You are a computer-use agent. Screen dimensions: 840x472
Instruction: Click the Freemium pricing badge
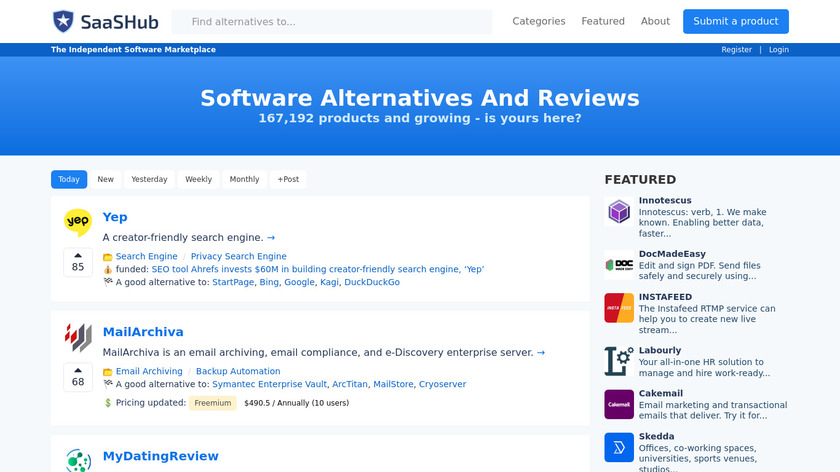click(x=213, y=403)
